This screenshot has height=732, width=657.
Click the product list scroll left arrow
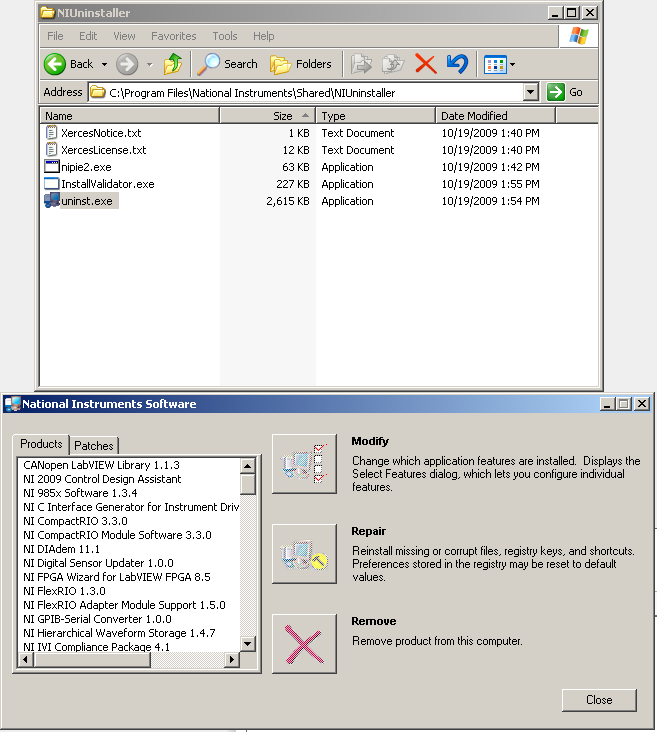pos(25,660)
